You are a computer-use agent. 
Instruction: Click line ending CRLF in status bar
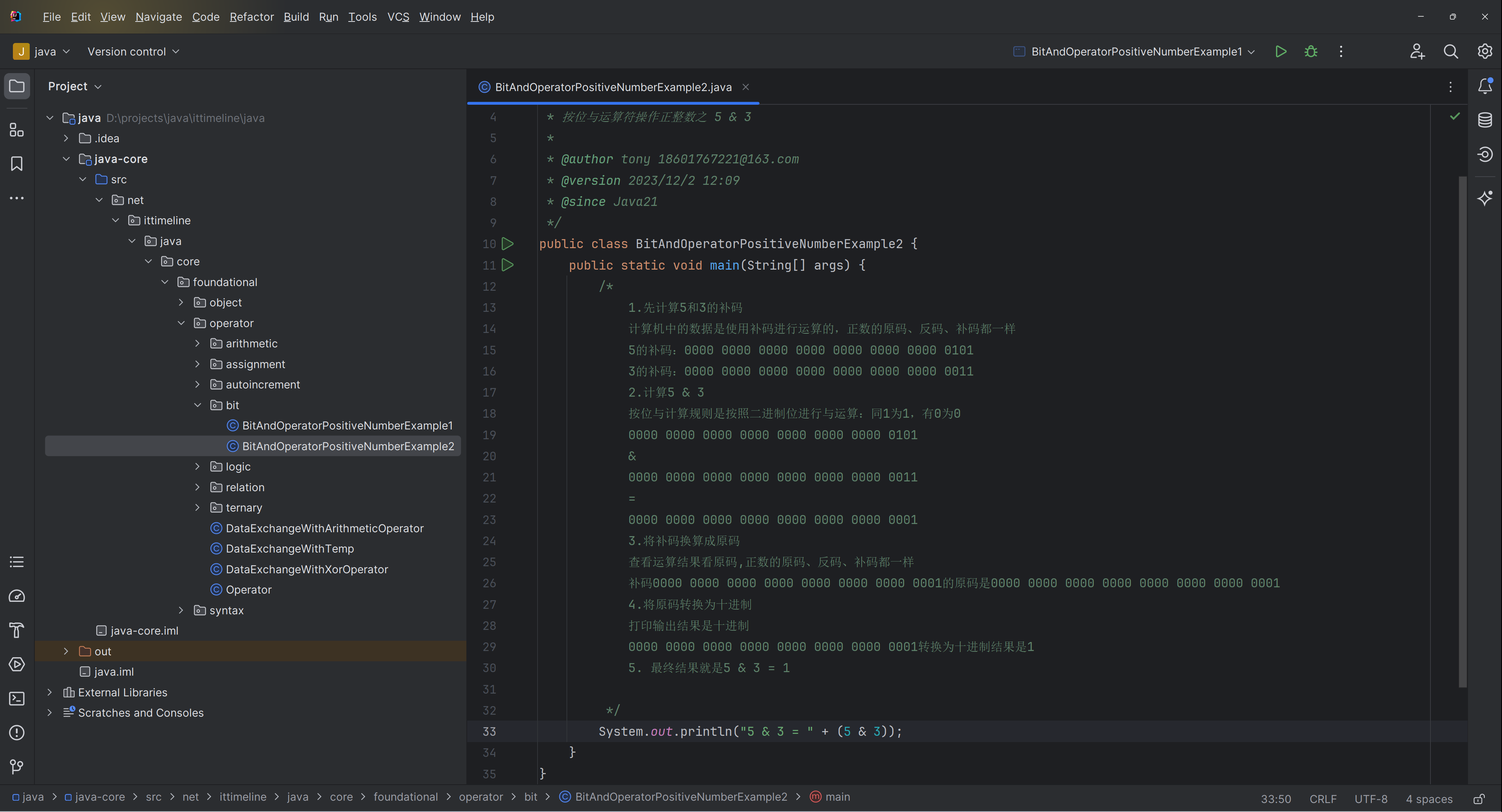click(1323, 799)
